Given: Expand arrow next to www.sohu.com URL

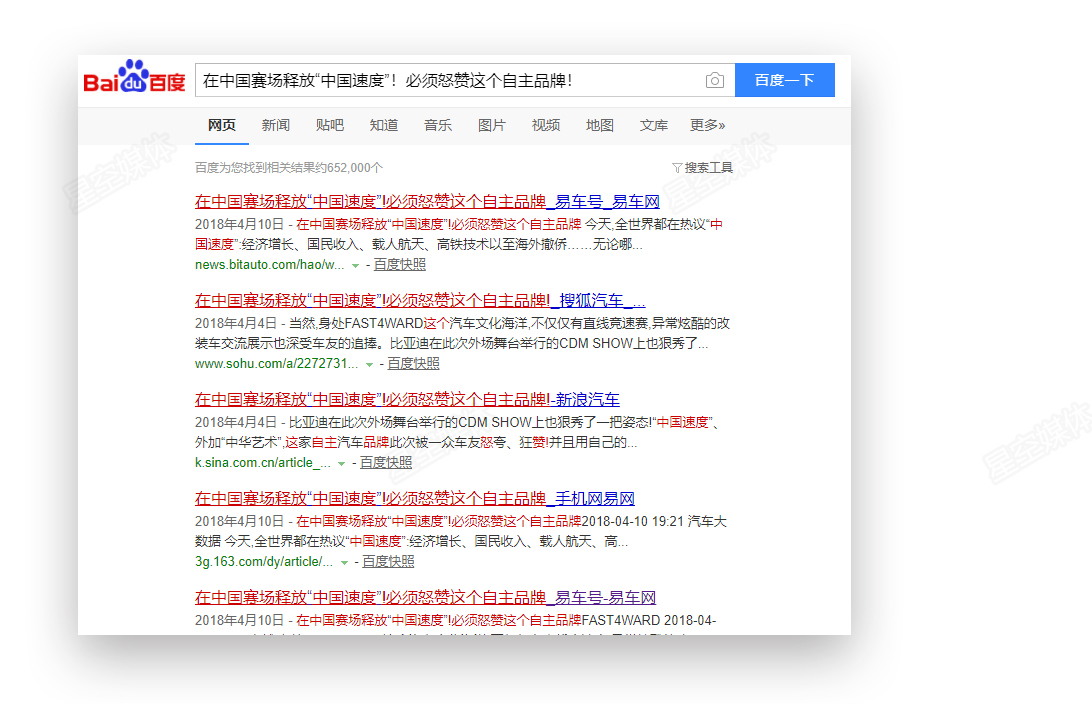Looking at the screenshot, I should coord(369,364).
